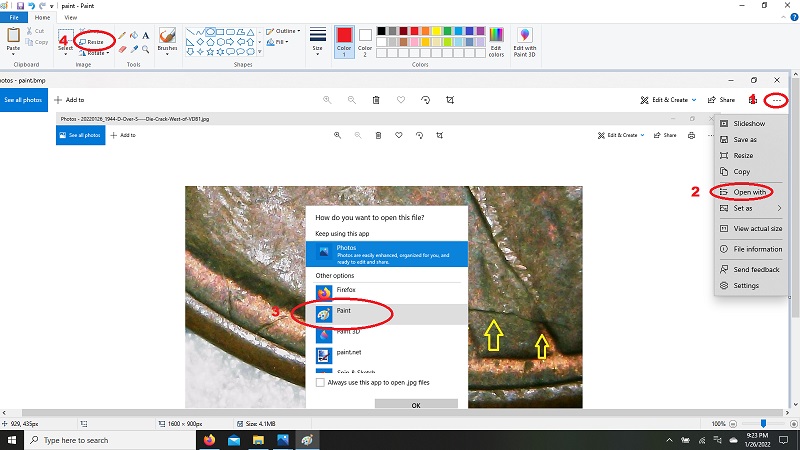Open the File tab in Paint
Viewport: 800px width, 450px height.
pyautogui.click(x=14, y=17)
